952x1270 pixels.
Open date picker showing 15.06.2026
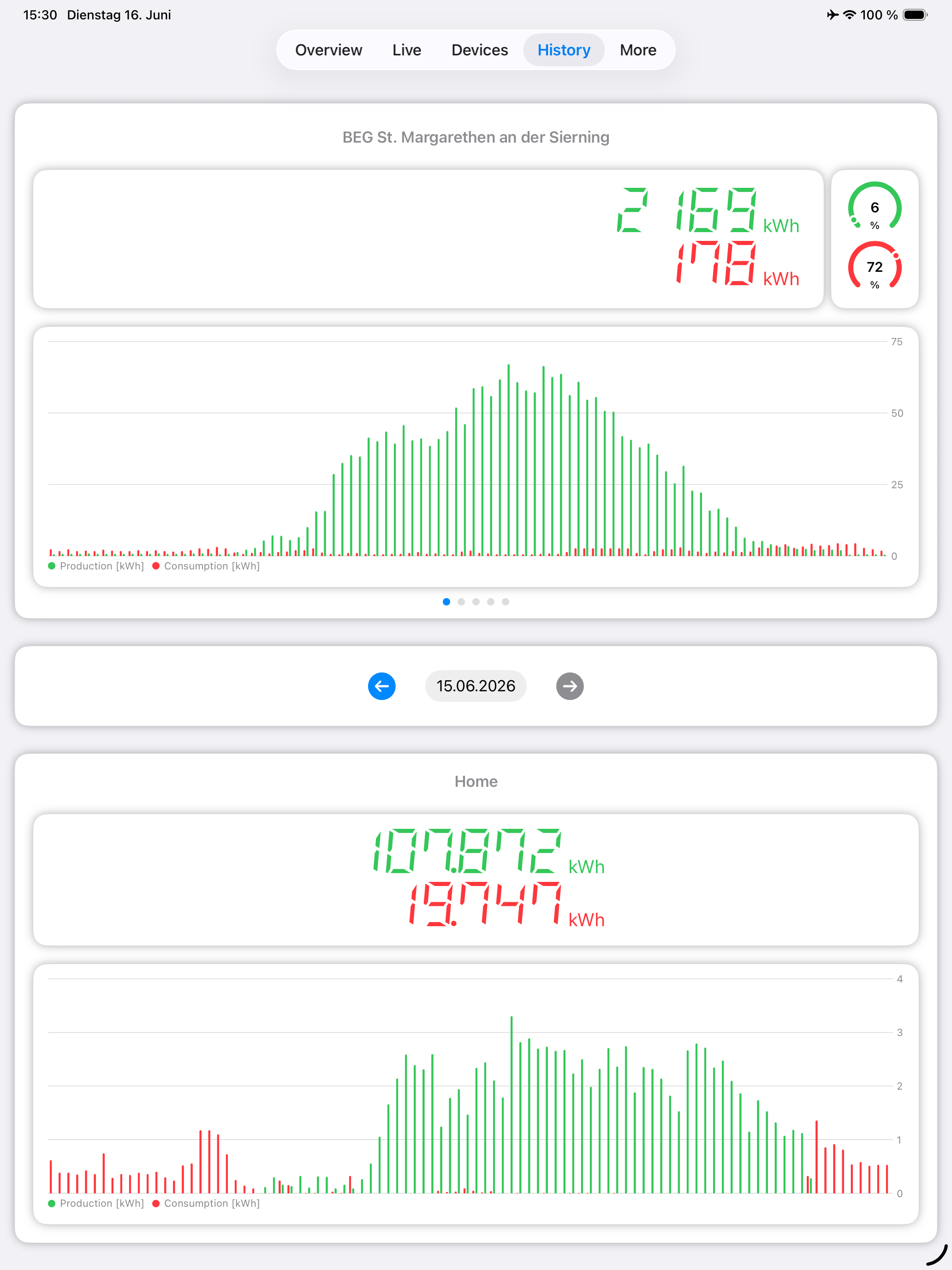476,686
